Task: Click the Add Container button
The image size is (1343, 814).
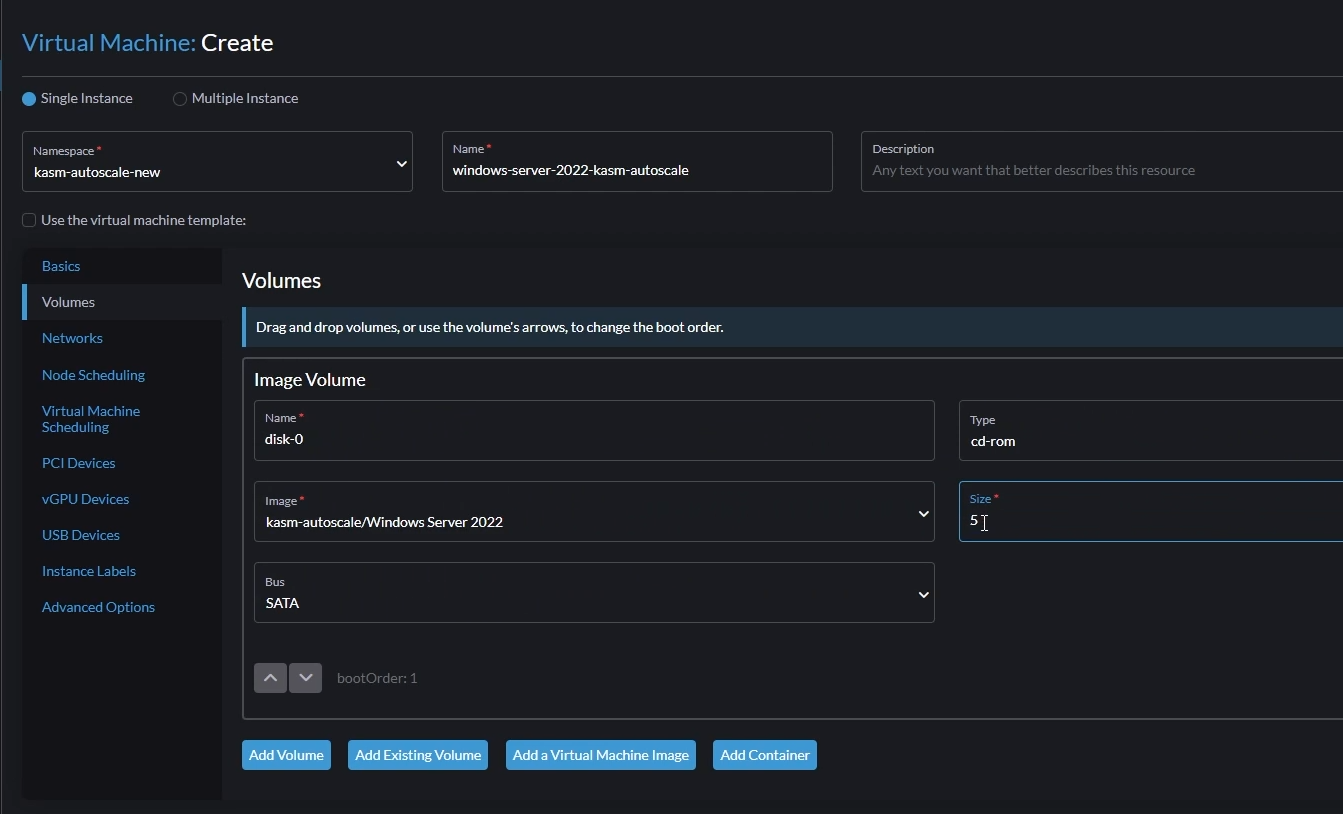Action: click(x=765, y=755)
